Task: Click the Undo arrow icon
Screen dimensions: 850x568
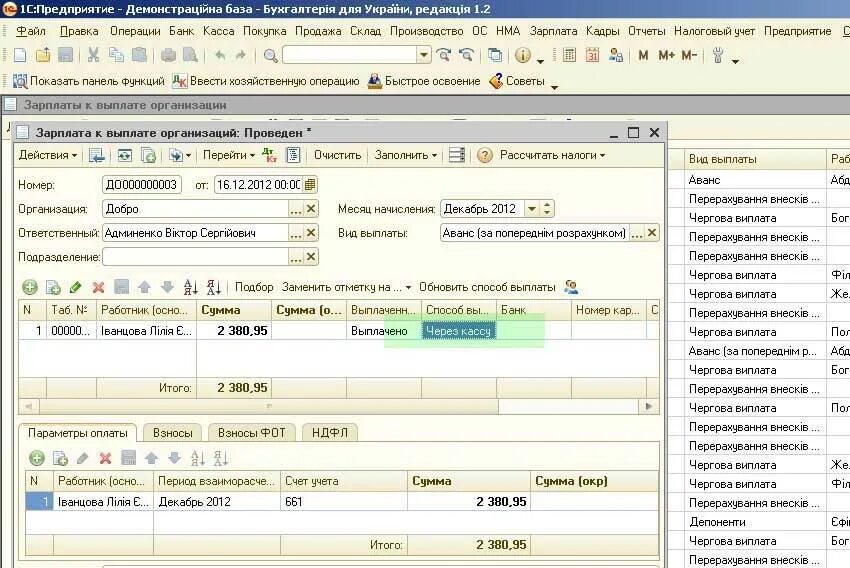Action: pyautogui.click(x=220, y=55)
